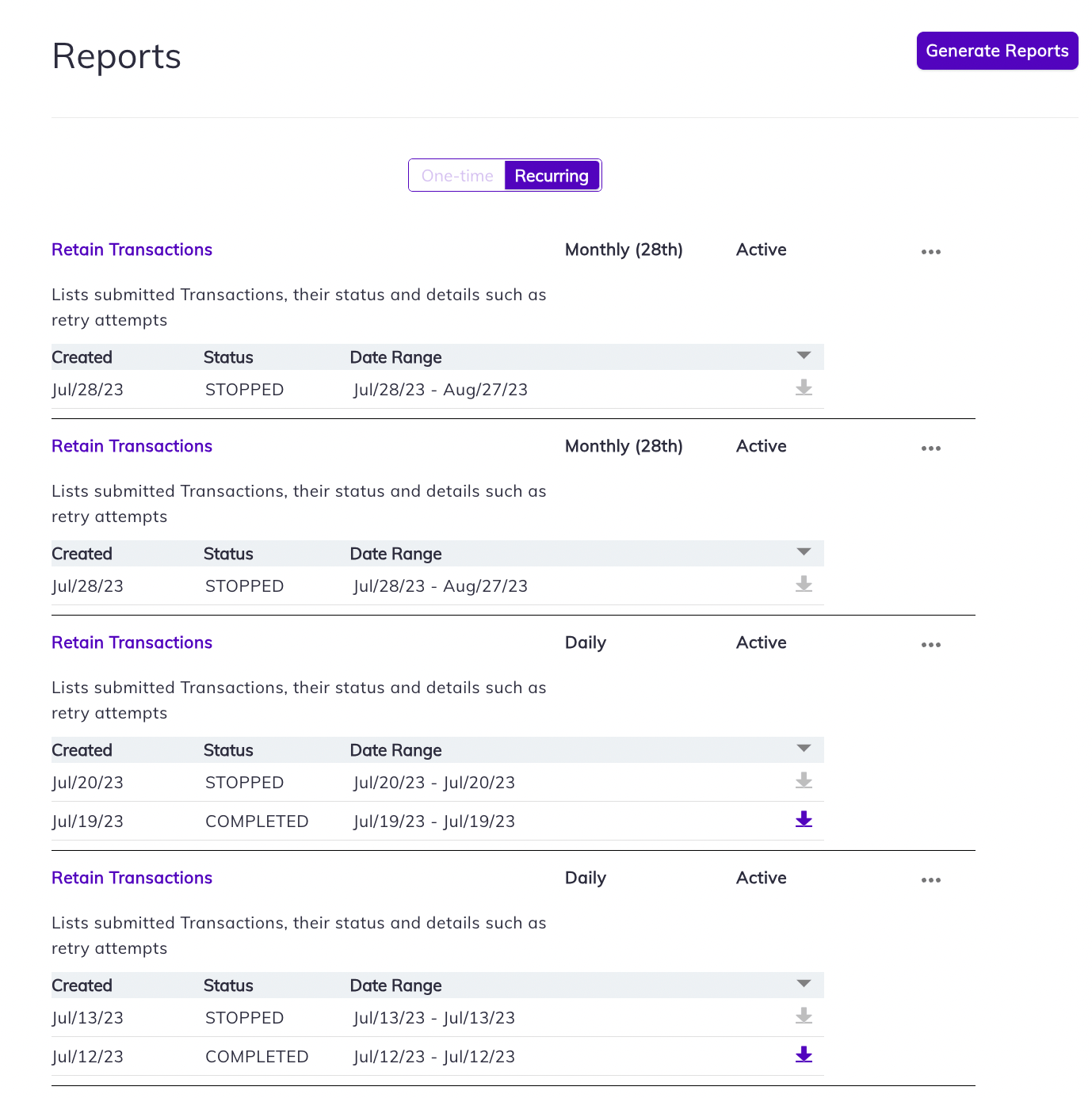Click date range Jul/20/23 - Jul/20/23

coord(434,783)
